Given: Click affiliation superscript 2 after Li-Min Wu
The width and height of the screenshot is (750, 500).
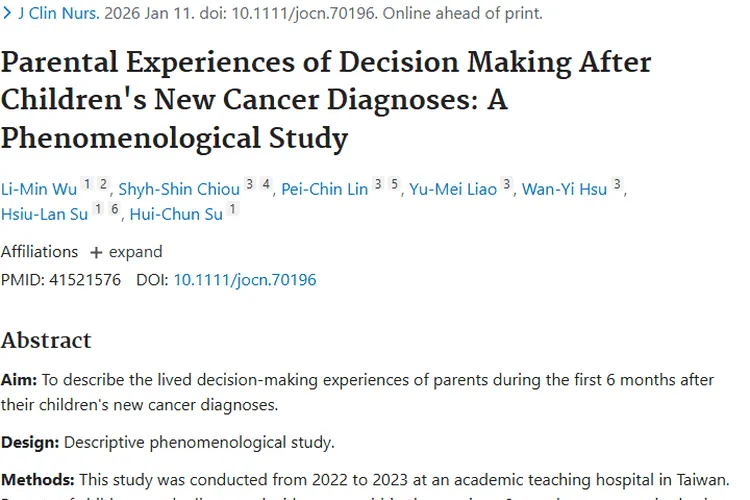Looking at the screenshot, I should 103,184.
